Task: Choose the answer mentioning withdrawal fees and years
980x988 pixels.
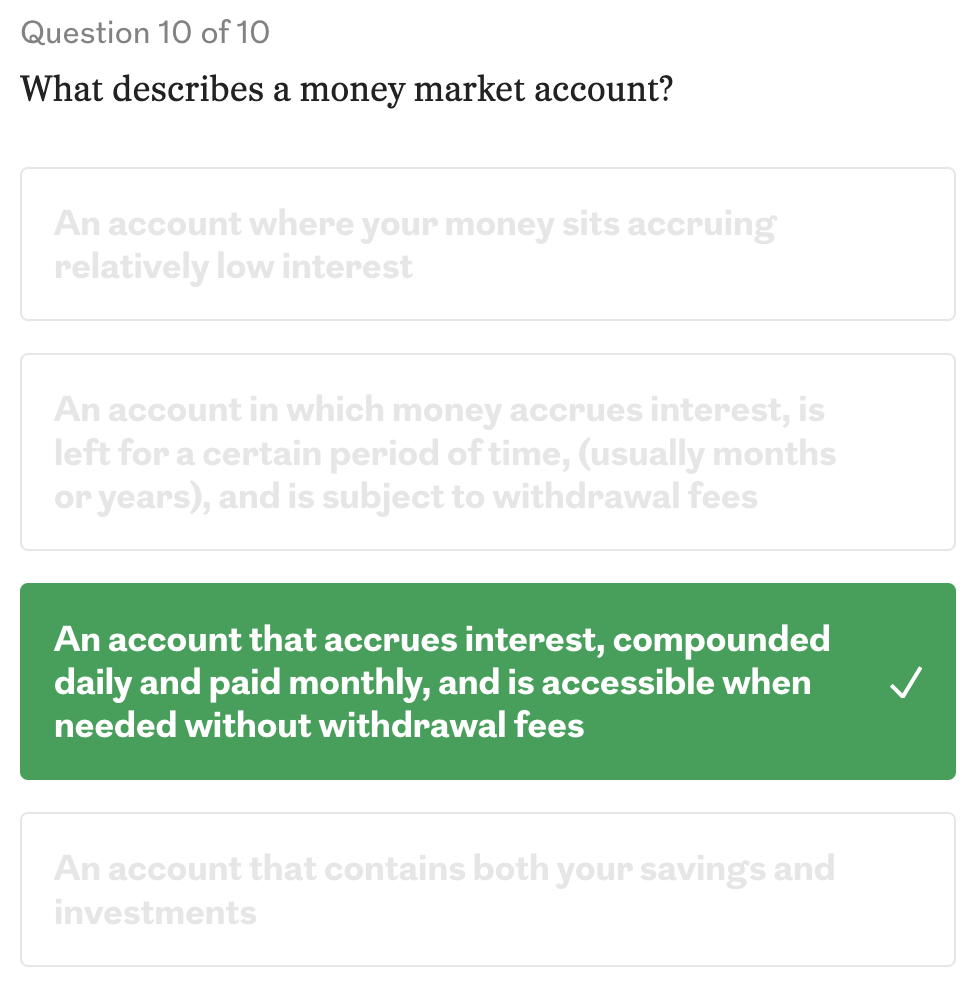Action: (445, 453)
